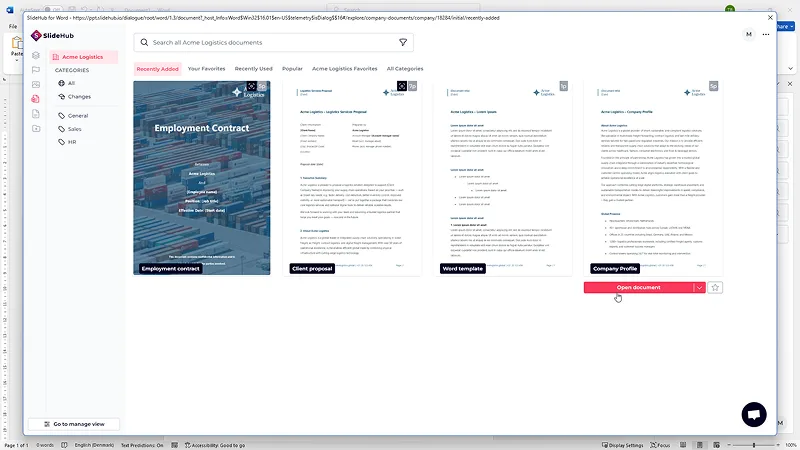This screenshot has width=800, height=450.
Task: Open the File menu in Word
Action: pyautogui.click(x=13, y=26)
